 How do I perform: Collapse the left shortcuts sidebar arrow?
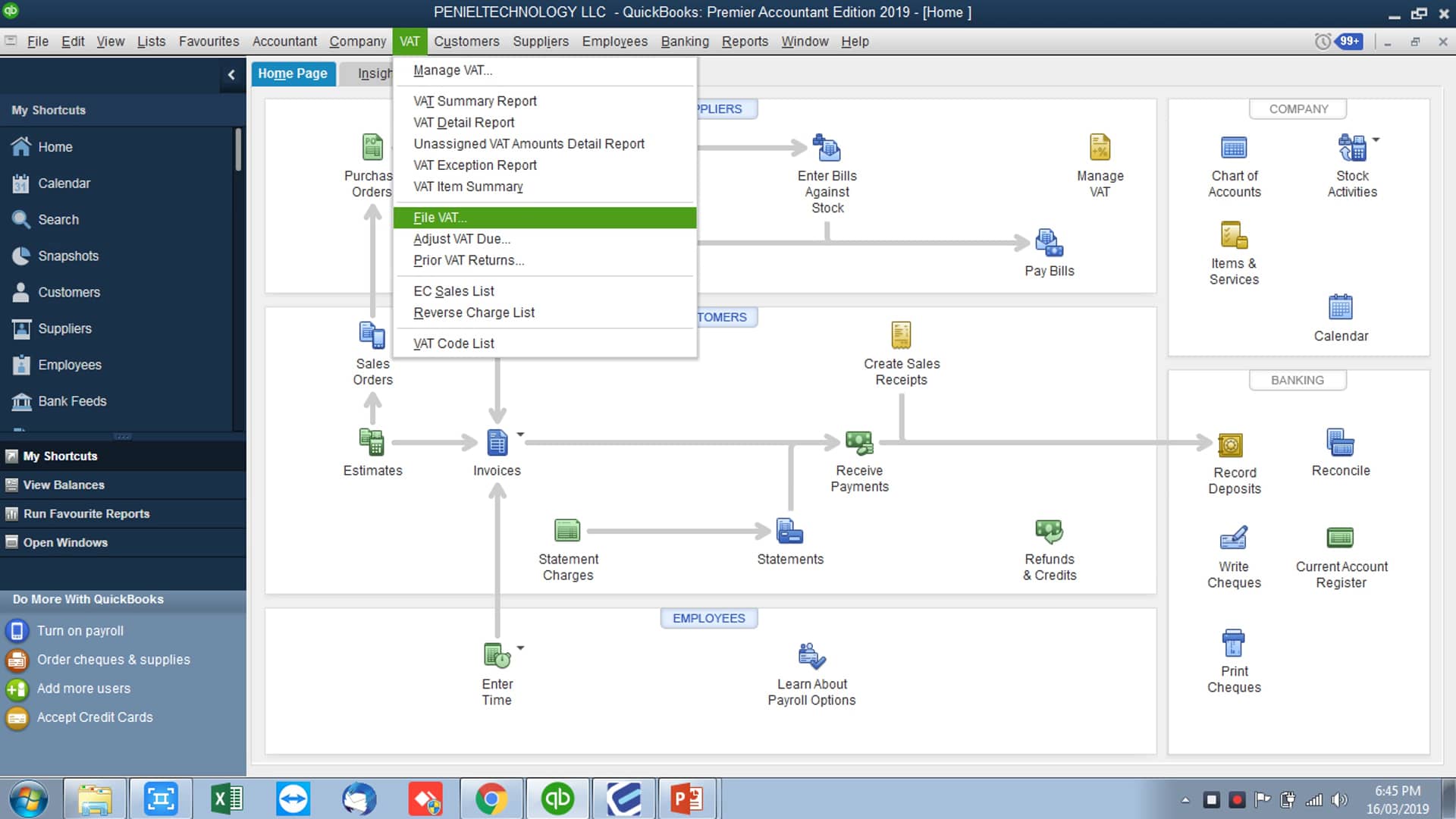pos(231,74)
